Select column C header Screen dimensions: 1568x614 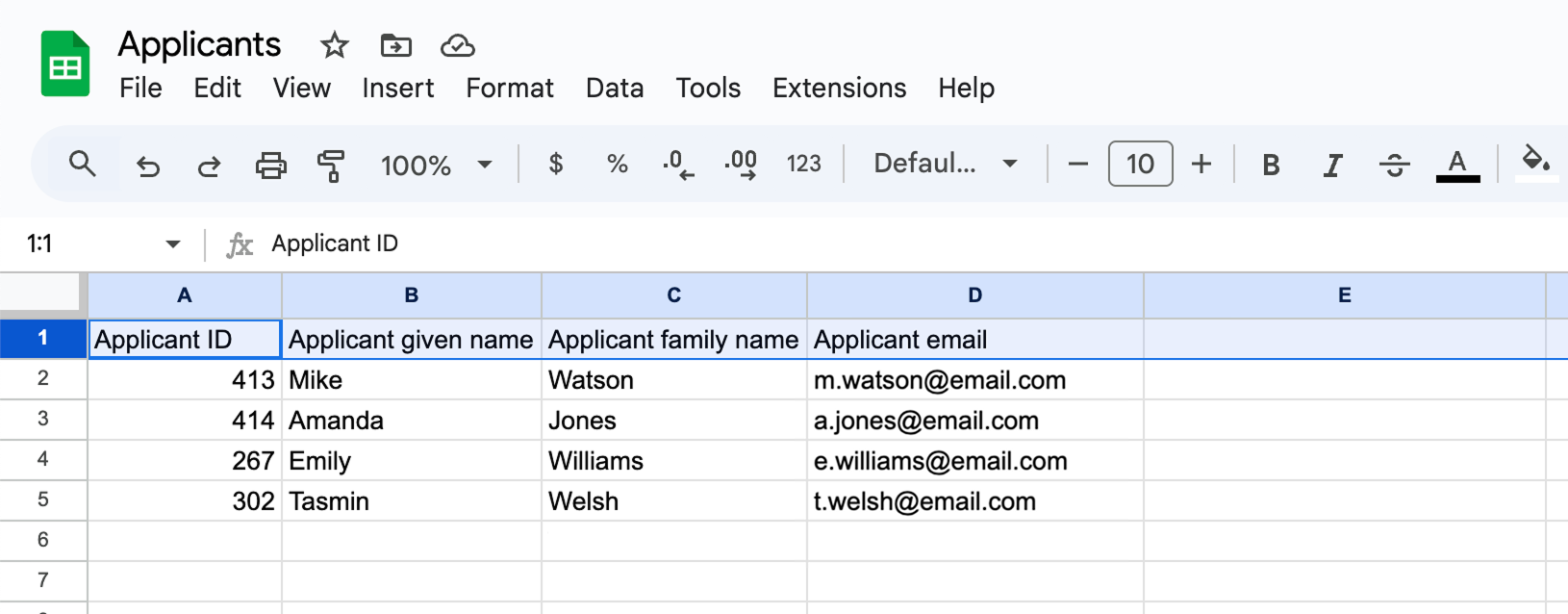(674, 295)
